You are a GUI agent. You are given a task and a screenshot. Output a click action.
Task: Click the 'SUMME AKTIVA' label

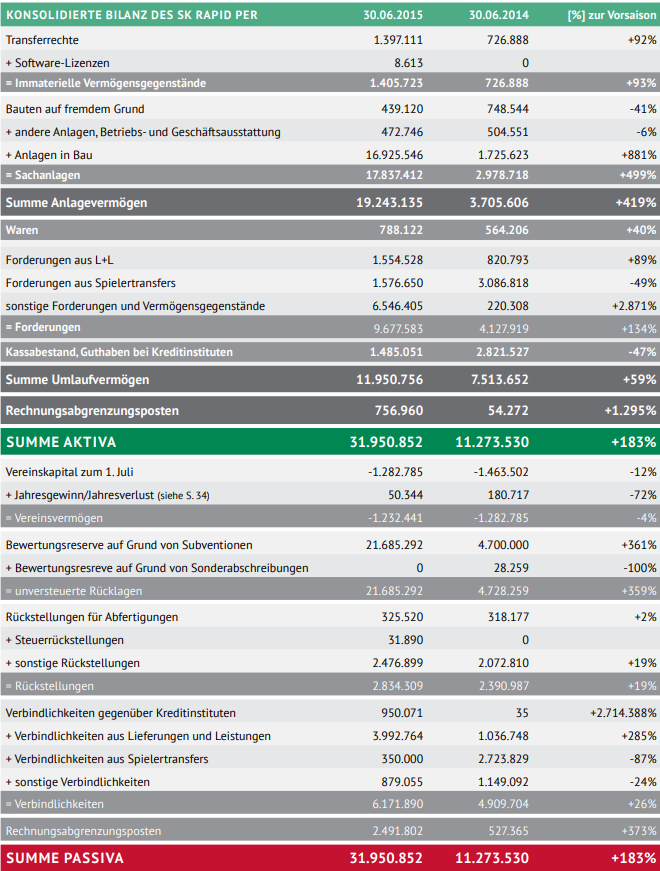61,442
